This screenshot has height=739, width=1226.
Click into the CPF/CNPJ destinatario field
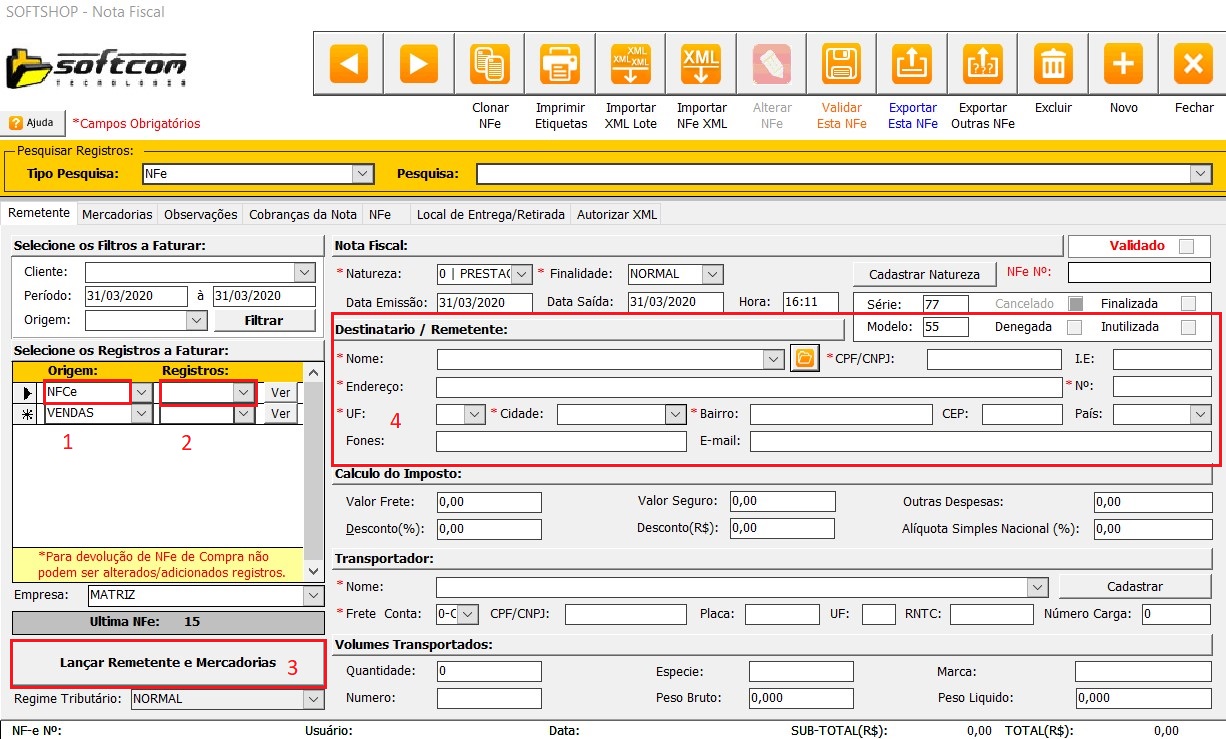[994, 359]
